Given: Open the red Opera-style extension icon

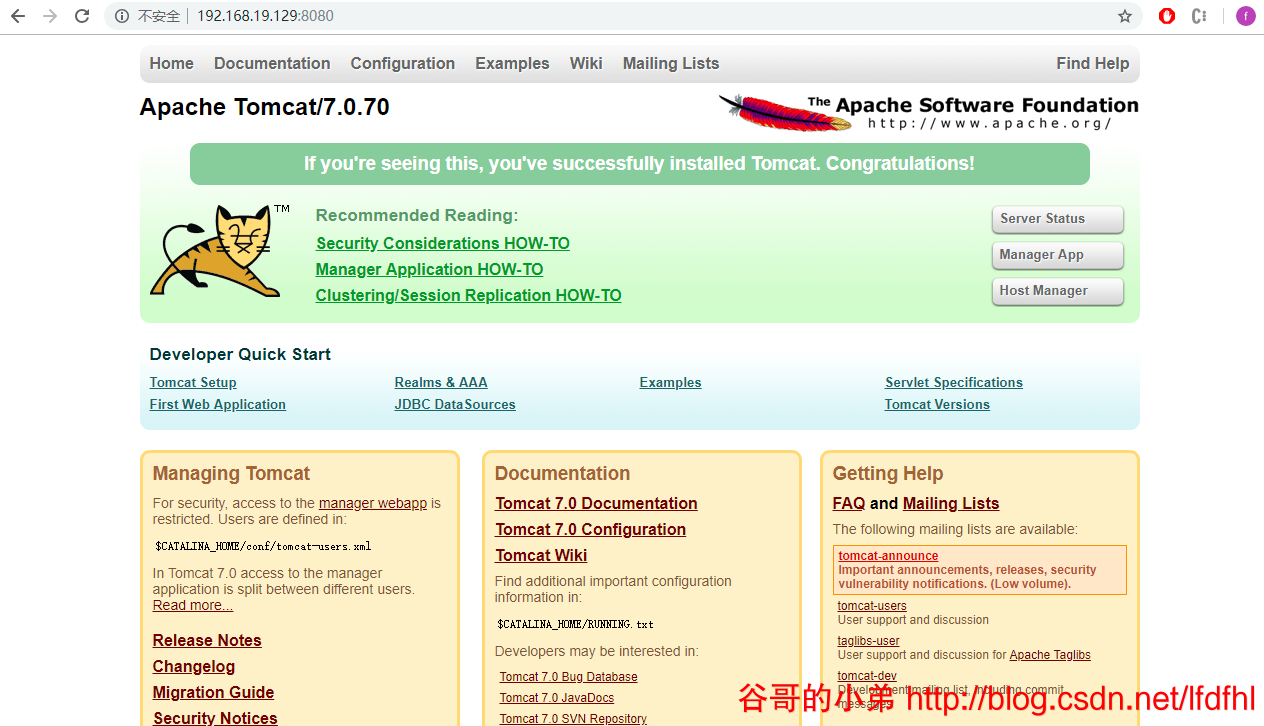Looking at the screenshot, I should (1166, 16).
